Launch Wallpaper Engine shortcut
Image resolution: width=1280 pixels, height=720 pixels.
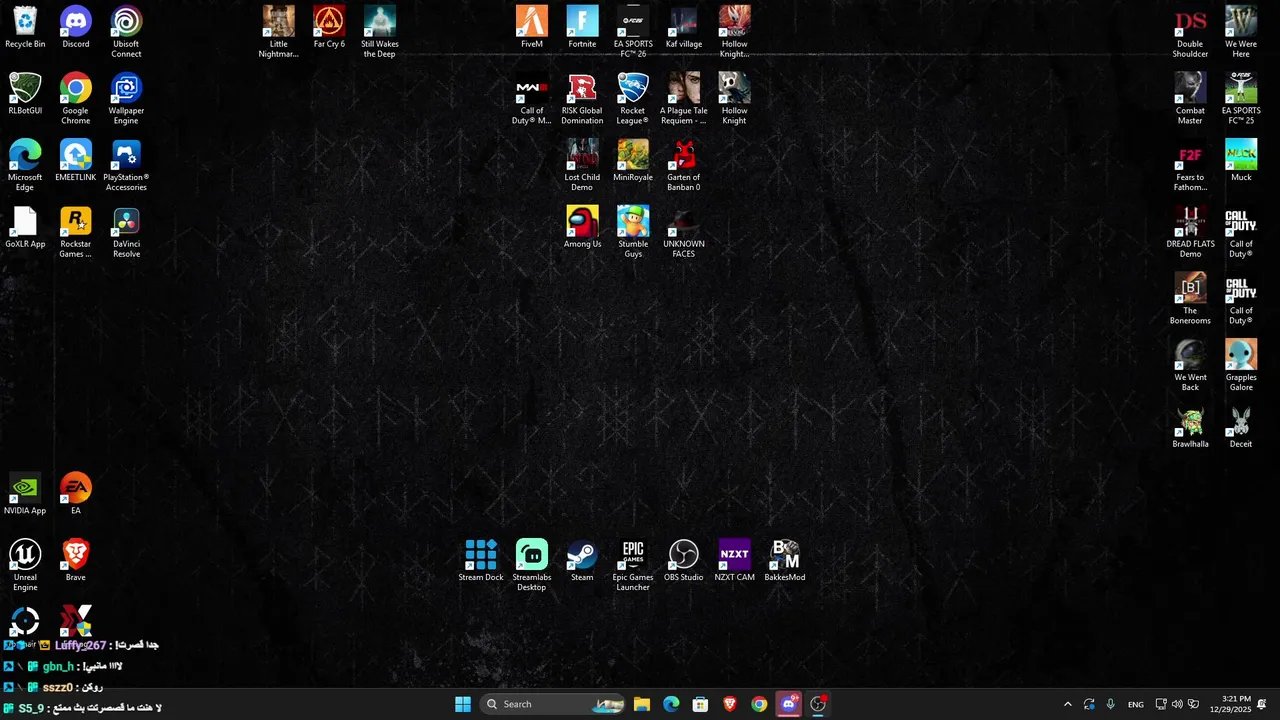point(126,99)
